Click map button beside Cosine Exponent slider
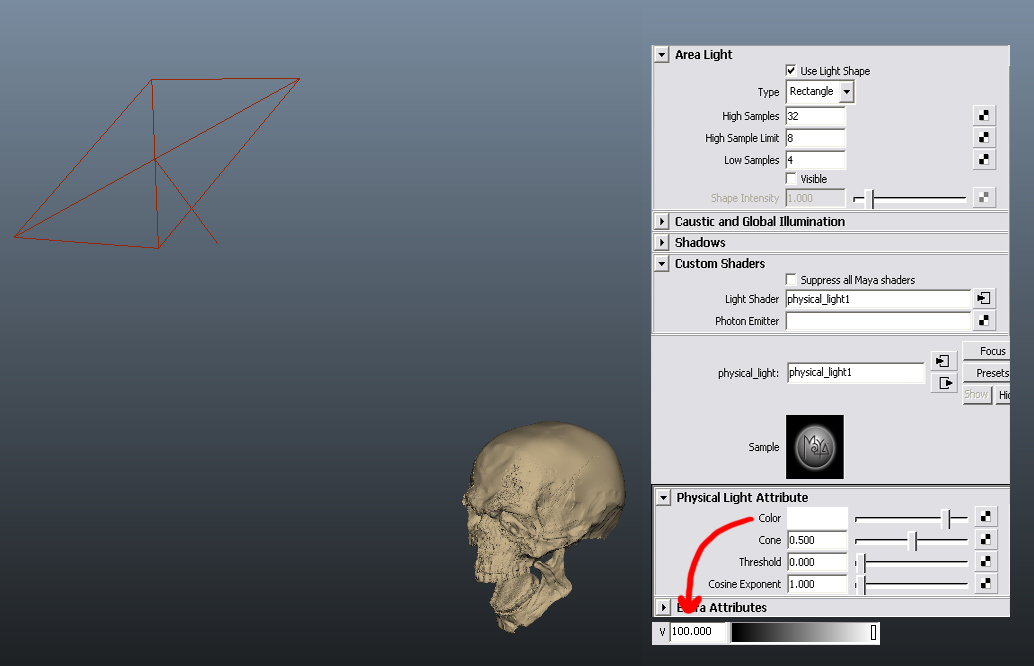This screenshot has height=666, width=1034. (985, 583)
